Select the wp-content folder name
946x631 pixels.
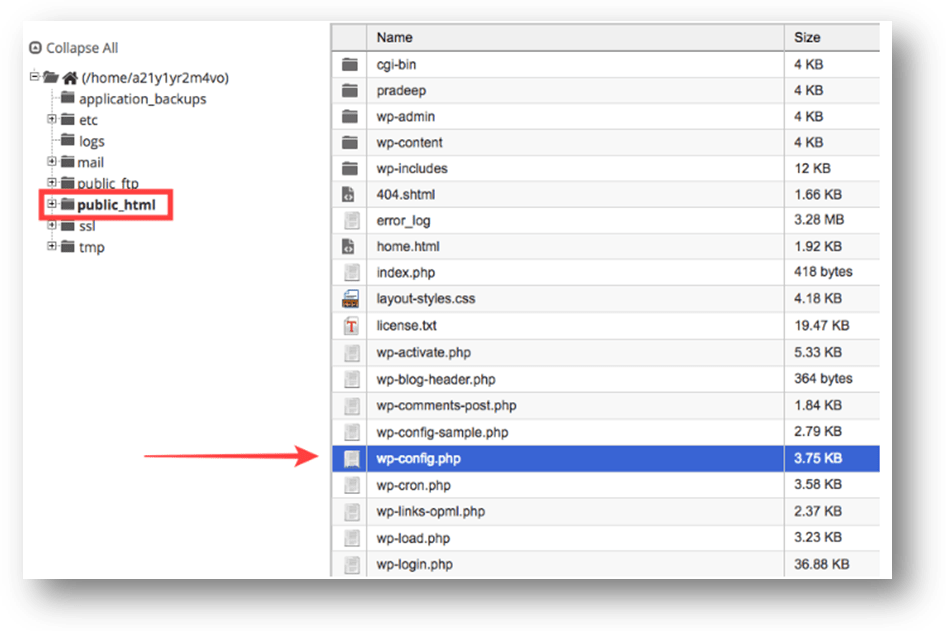(410, 142)
